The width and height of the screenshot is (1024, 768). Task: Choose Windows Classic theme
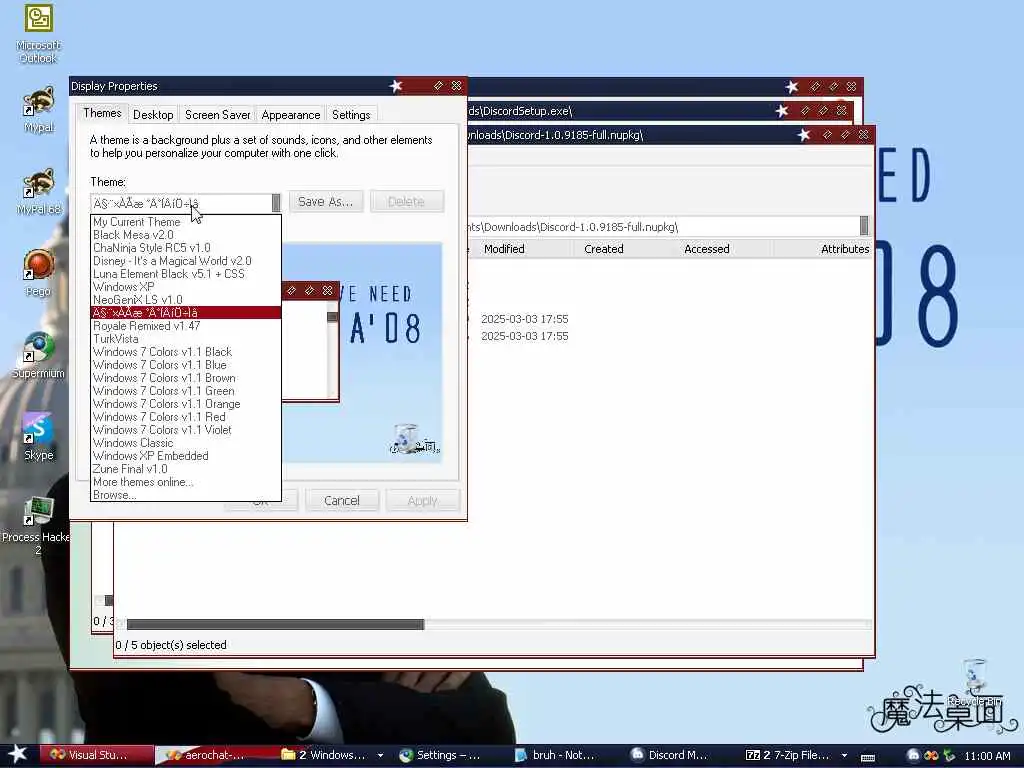pos(185,443)
